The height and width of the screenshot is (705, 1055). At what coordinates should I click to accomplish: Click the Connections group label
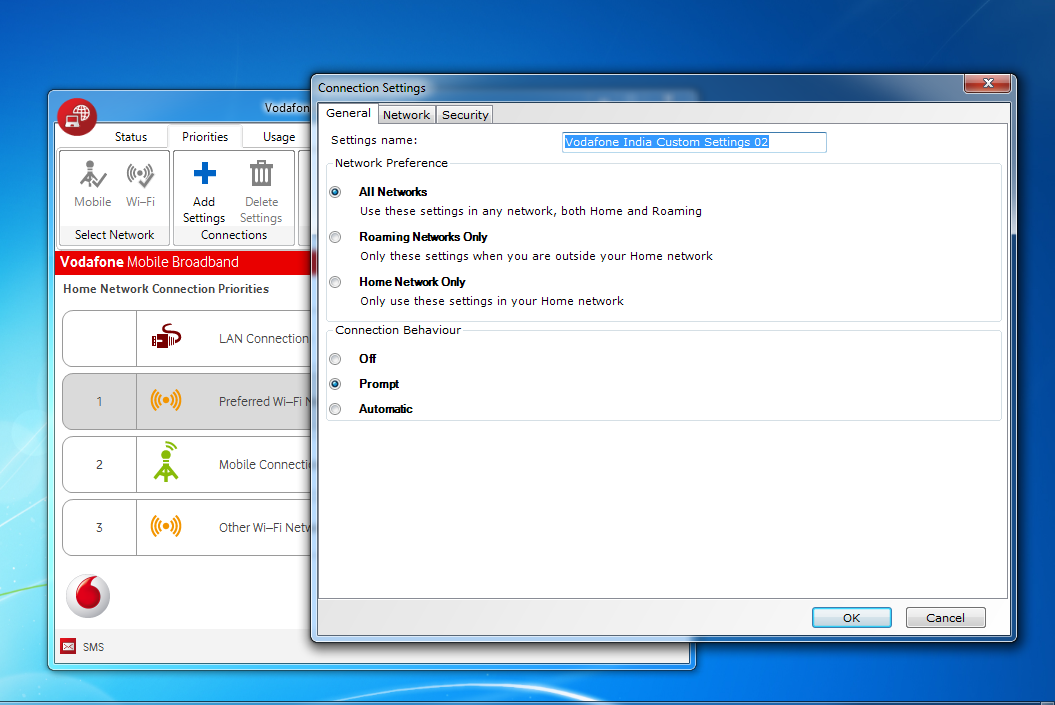pyautogui.click(x=233, y=235)
